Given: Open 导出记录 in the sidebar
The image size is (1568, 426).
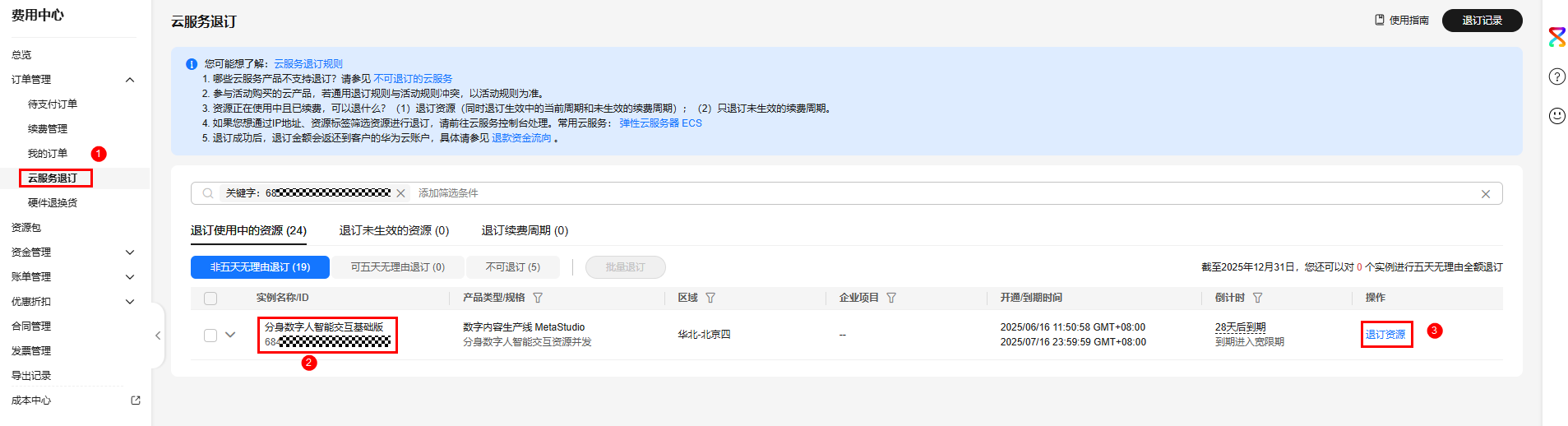Looking at the screenshot, I should coord(31,376).
